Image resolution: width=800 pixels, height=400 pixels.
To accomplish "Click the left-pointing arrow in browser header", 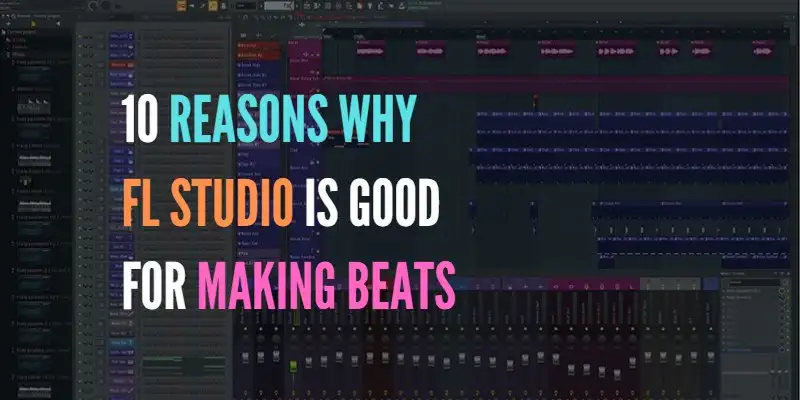I will [x=58, y=23].
